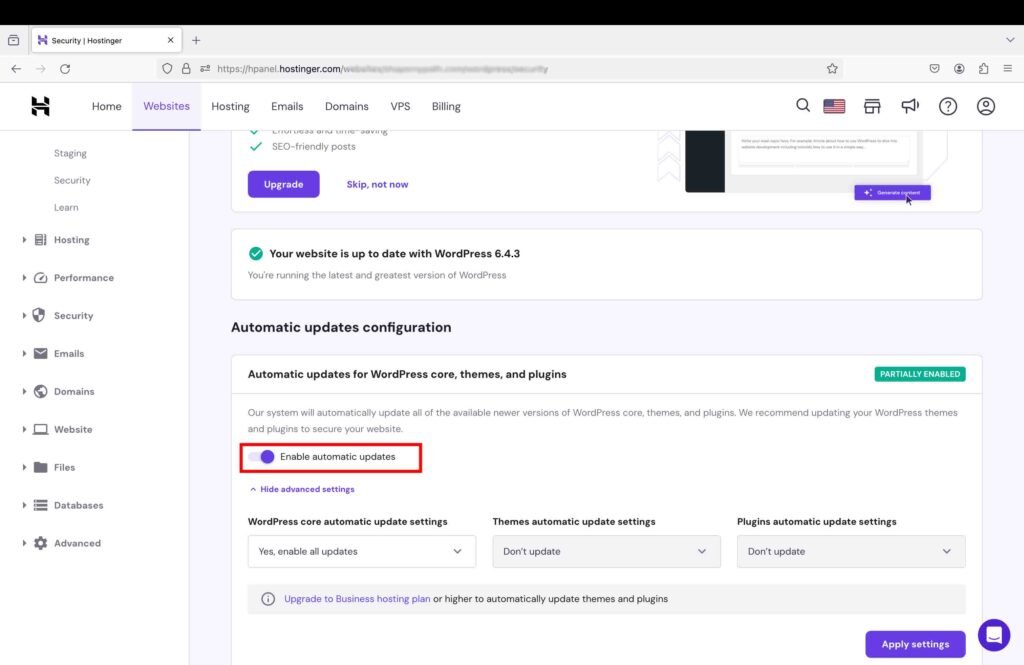The width and height of the screenshot is (1024, 665).
Task: Expand the Databases sidebar section arrow
Action: tap(24, 505)
